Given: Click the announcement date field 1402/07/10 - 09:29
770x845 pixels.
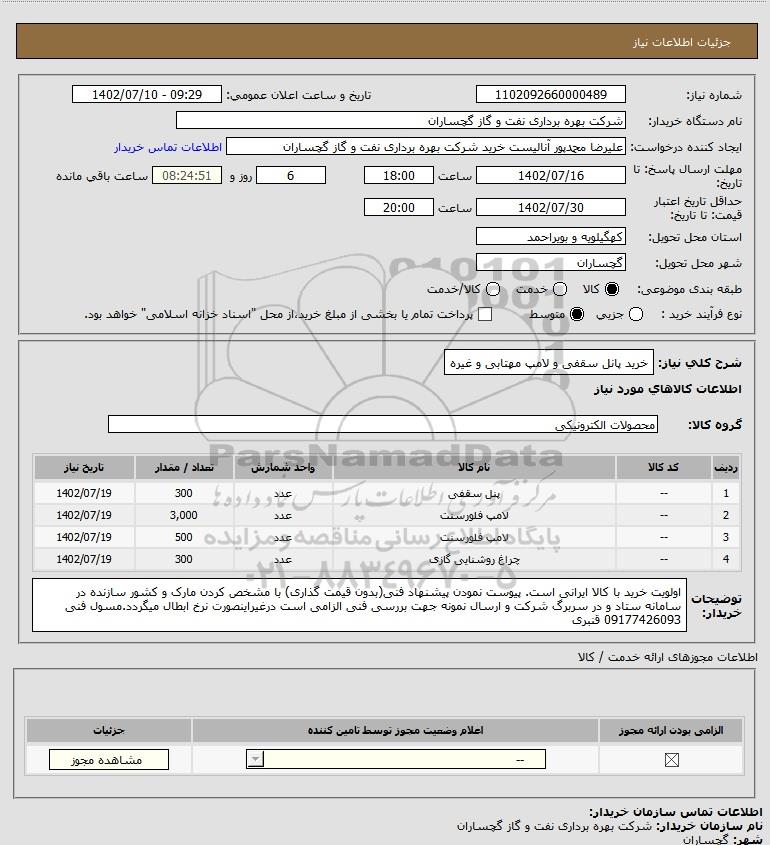Looking at the screenshot, I should 147,94.
